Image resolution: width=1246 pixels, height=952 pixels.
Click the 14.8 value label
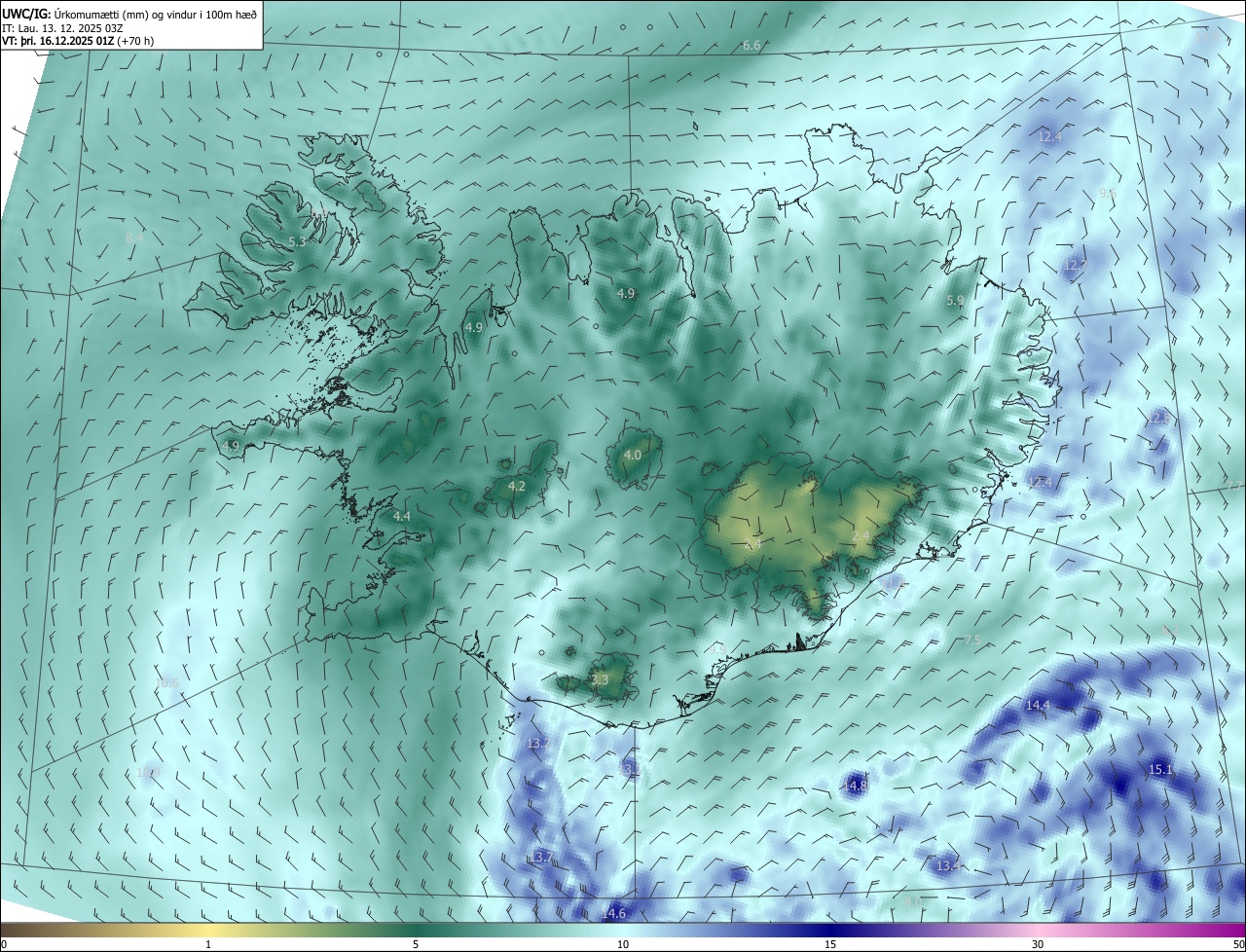tap(855, 786)
